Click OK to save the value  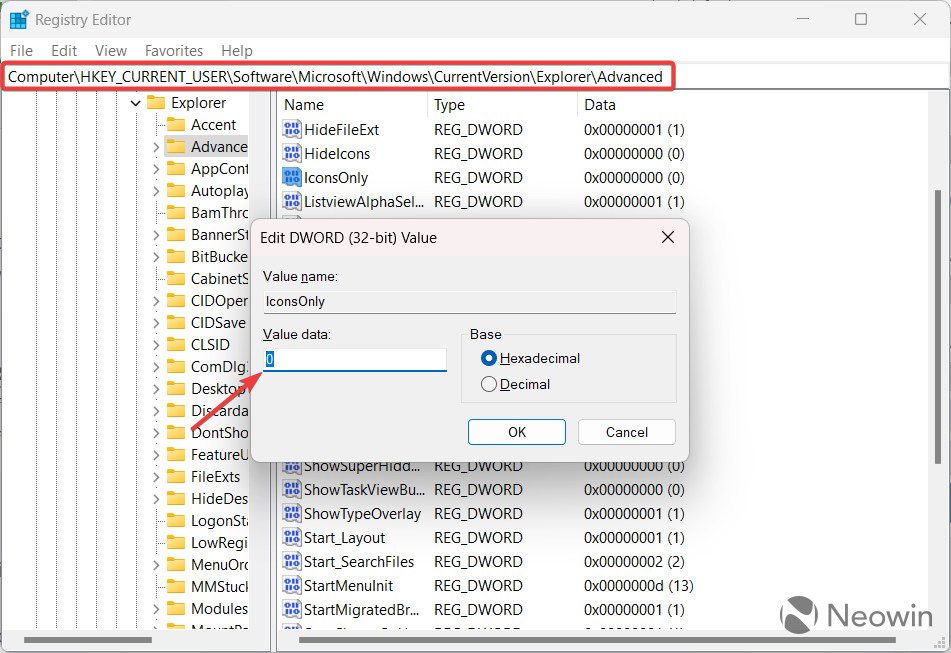tap(516, 432)
